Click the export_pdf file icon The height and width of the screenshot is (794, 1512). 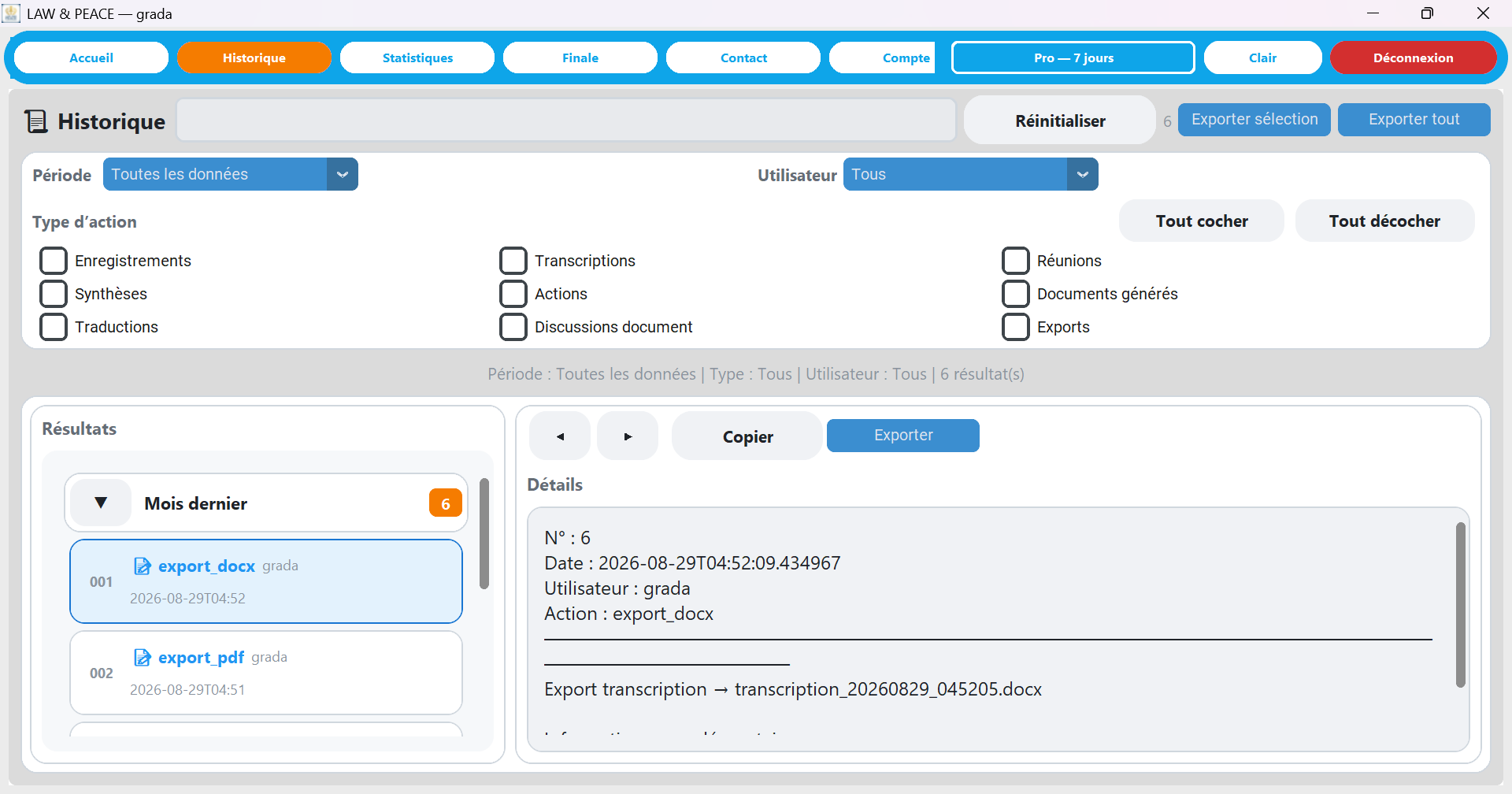(143, 658)
